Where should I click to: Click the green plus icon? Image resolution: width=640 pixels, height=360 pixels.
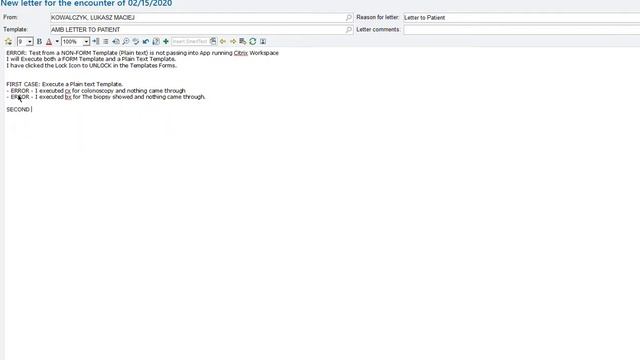click(166, 41)
